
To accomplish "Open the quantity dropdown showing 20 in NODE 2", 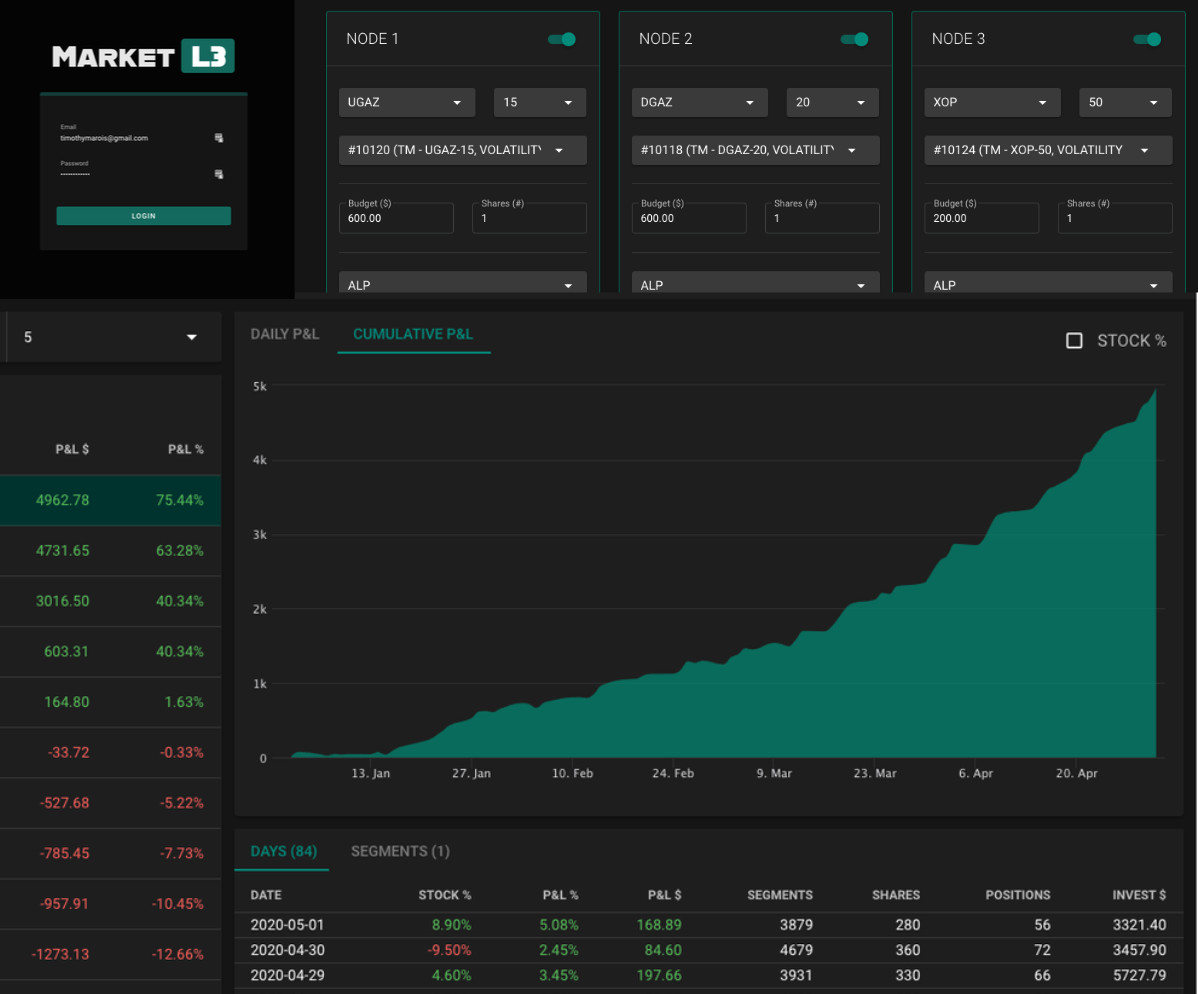I will (x=832, y=102).
